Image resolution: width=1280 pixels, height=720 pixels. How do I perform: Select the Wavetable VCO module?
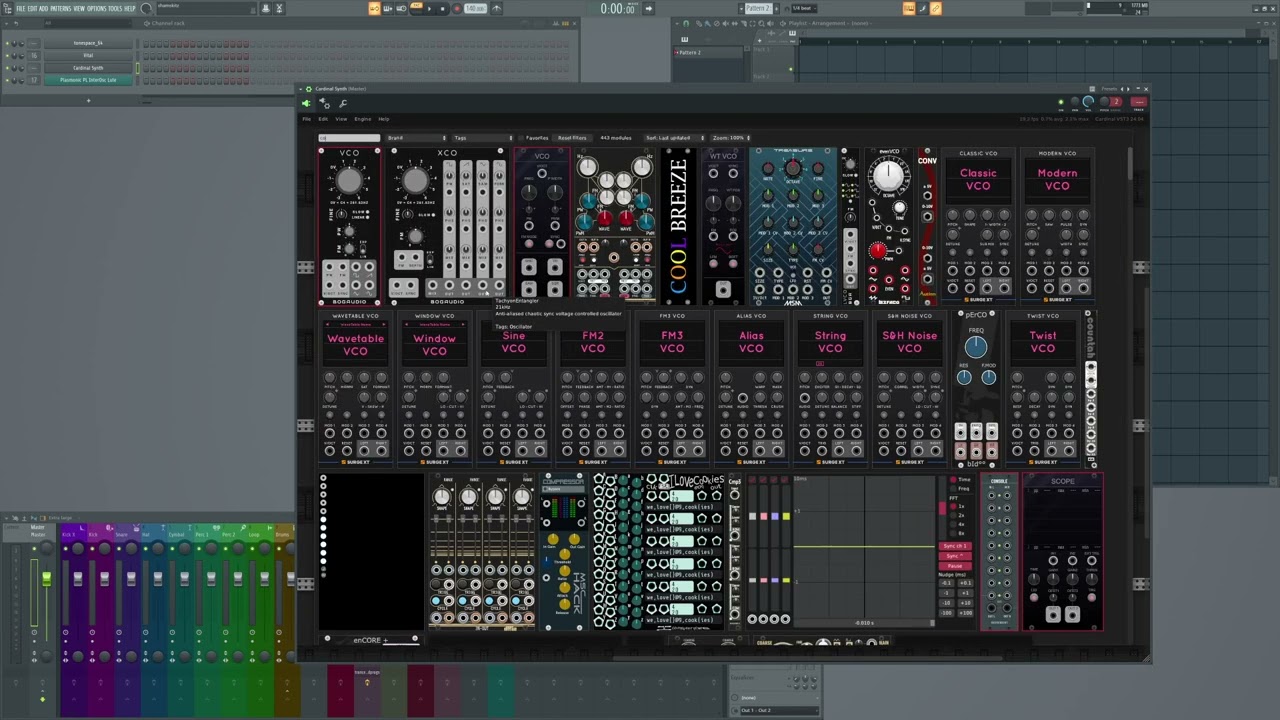point(355,388)
